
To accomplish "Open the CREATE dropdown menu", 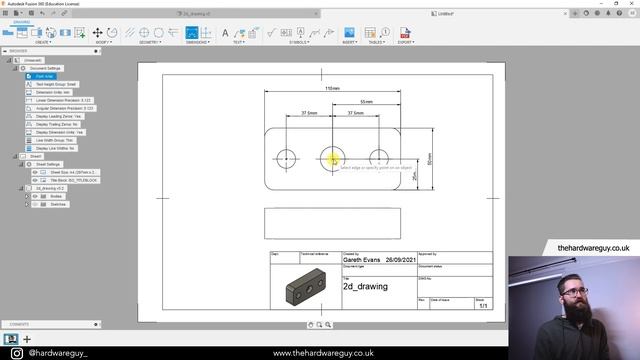I will coord(43,42).
